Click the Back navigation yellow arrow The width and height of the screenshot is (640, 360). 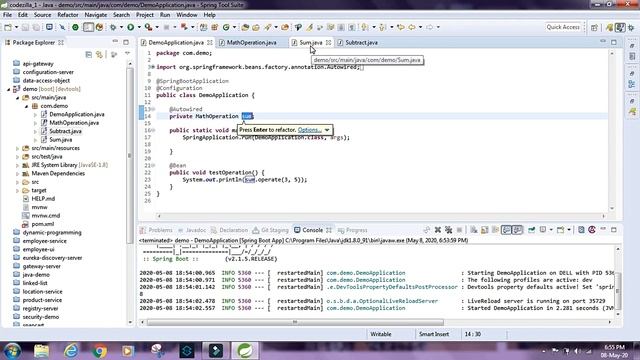pyautogui.click(x=412, y=27)
